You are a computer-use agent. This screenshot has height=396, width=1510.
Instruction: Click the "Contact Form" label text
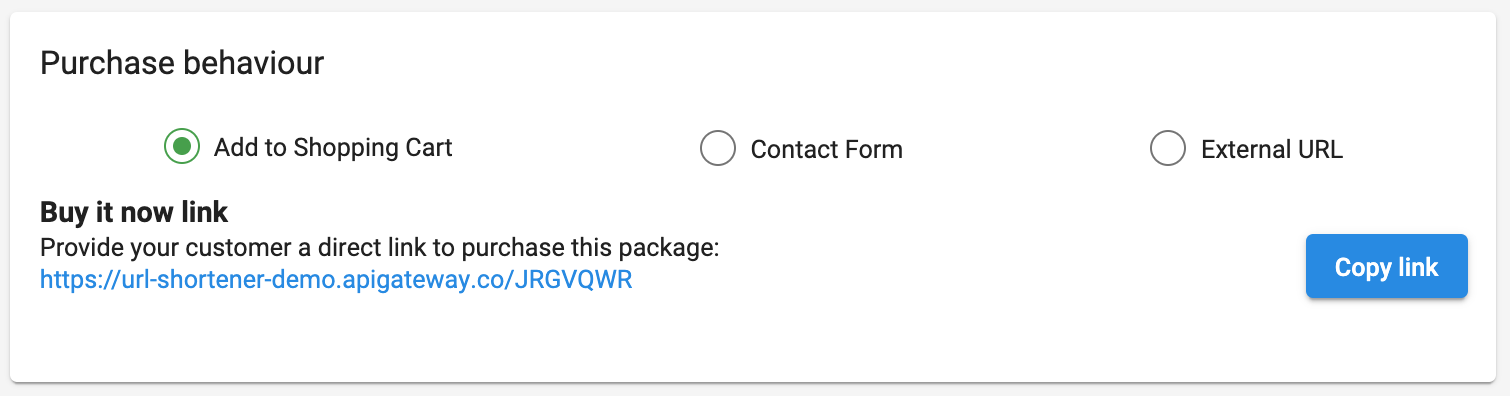tap(827, 150)
